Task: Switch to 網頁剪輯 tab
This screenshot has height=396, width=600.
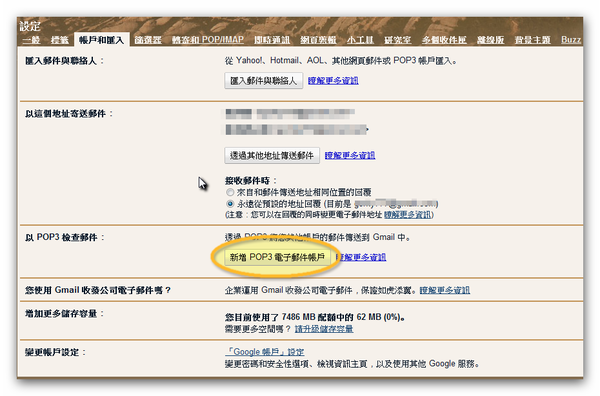Action: [x=318, y=40]
